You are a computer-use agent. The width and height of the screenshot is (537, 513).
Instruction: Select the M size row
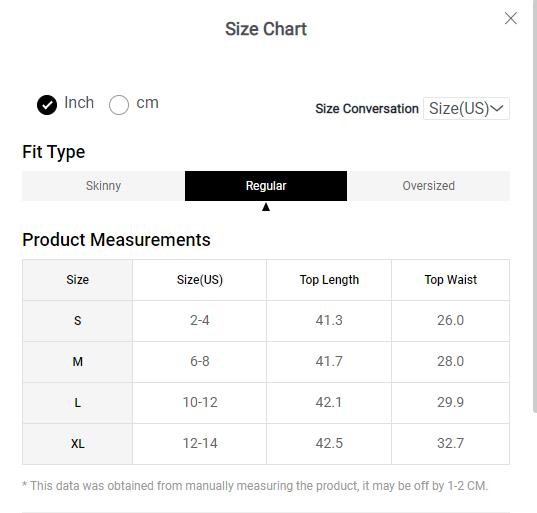click(x=266, y=362)
